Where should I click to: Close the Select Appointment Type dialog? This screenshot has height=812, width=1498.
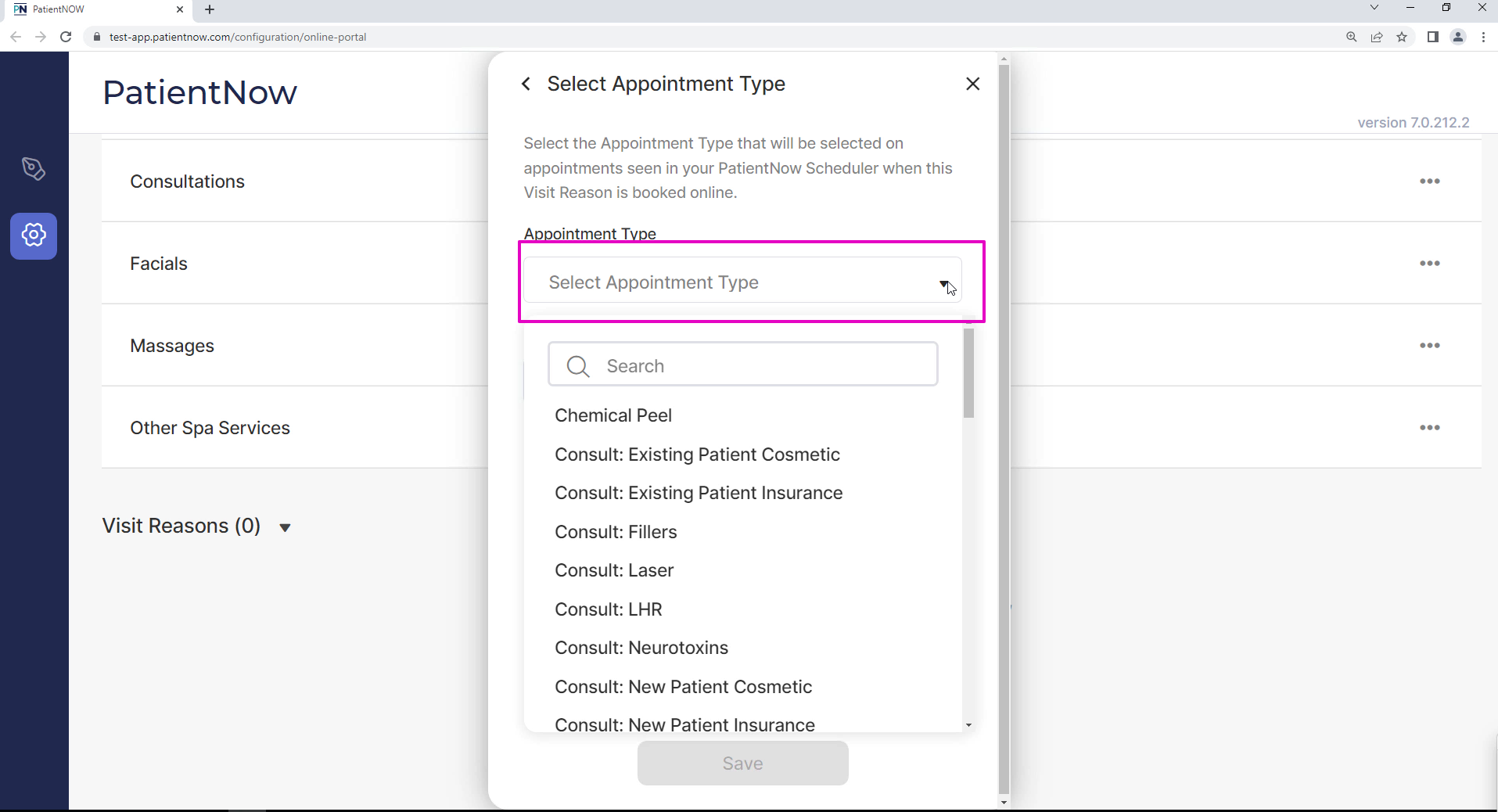click(x=972, y=84)
